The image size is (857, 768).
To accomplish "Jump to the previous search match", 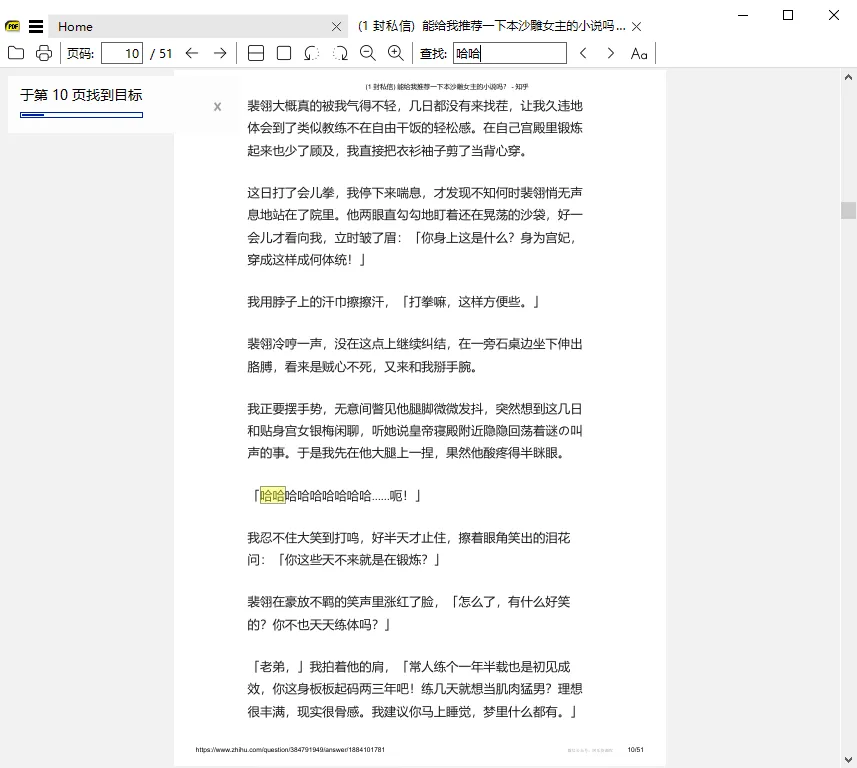I will pyautogui.click(x=583, y=53).
